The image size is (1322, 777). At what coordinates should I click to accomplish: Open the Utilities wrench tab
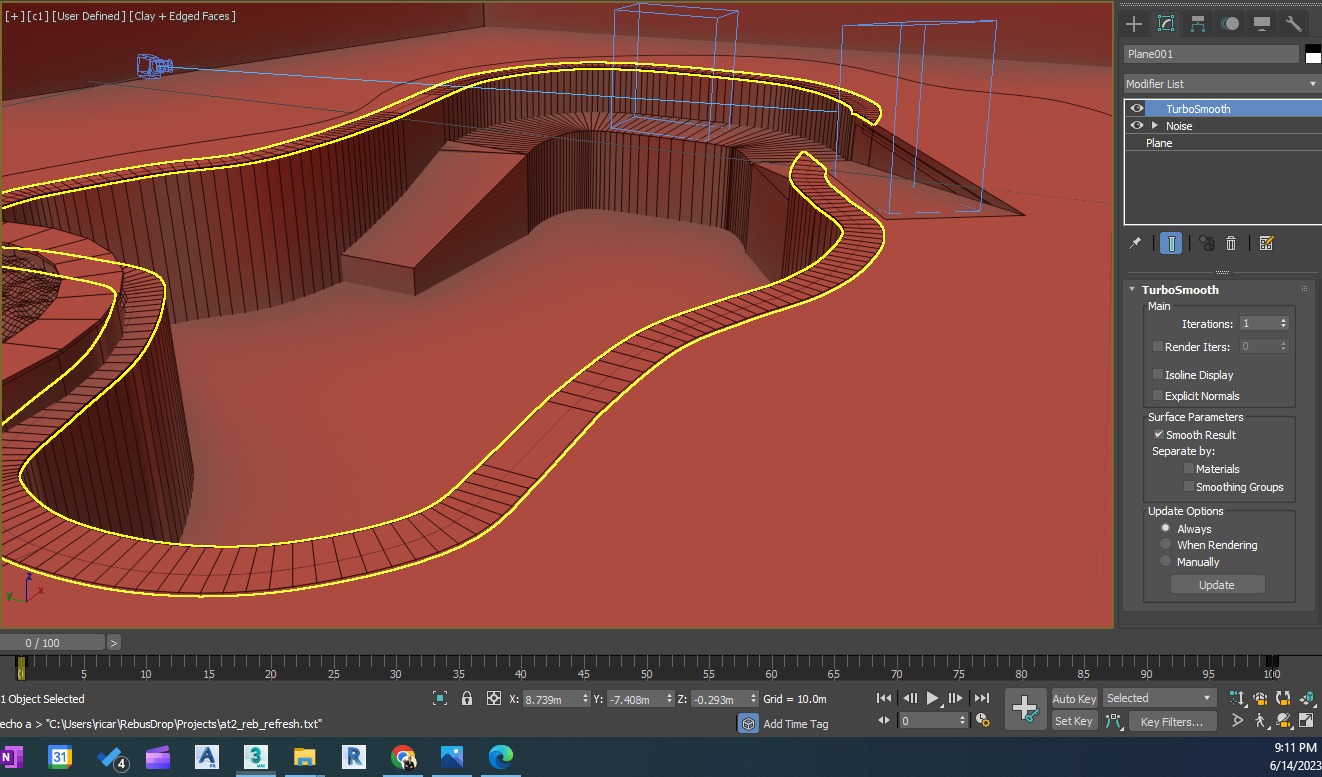pyautogui.click(x=1293, y=24)
